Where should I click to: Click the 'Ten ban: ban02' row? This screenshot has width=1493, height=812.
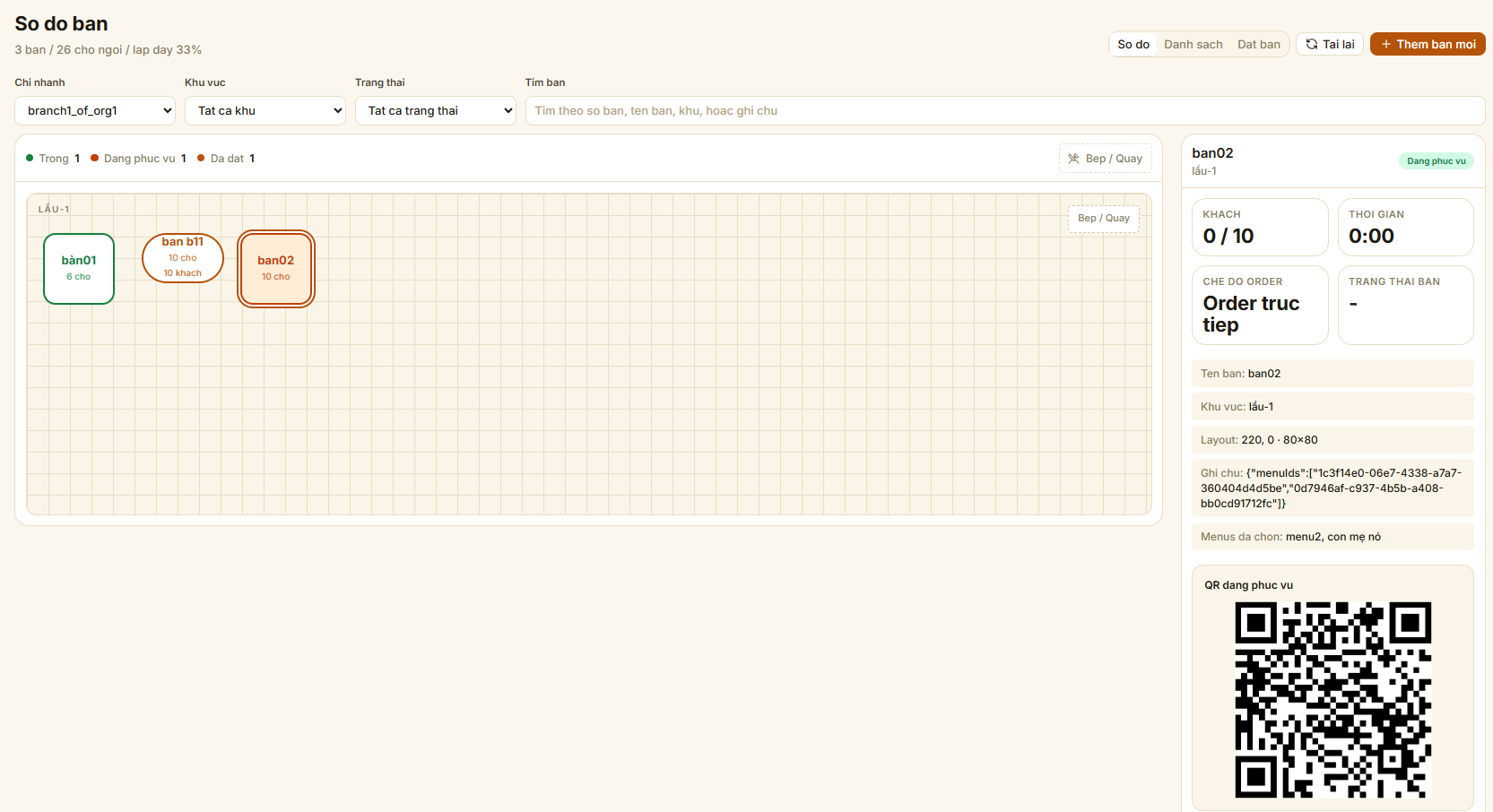pos(1332,374)
